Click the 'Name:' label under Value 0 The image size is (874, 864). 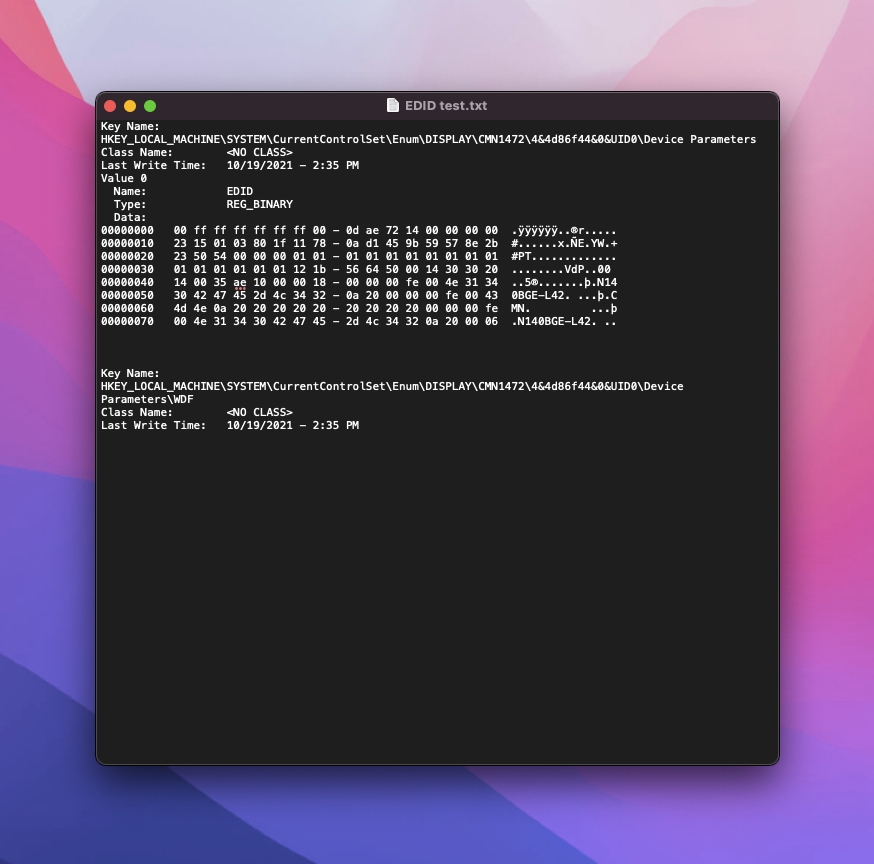pyautogui.click(x=130, y=191)
